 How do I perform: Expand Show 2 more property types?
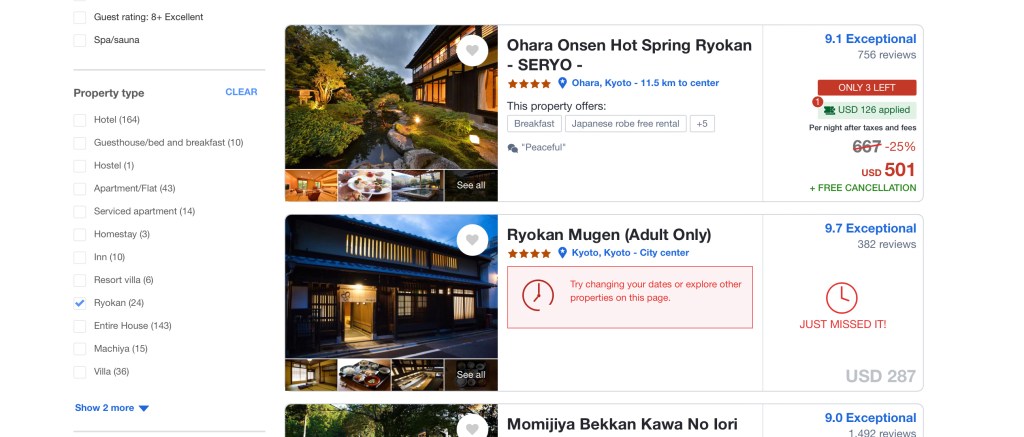point(112,408)
